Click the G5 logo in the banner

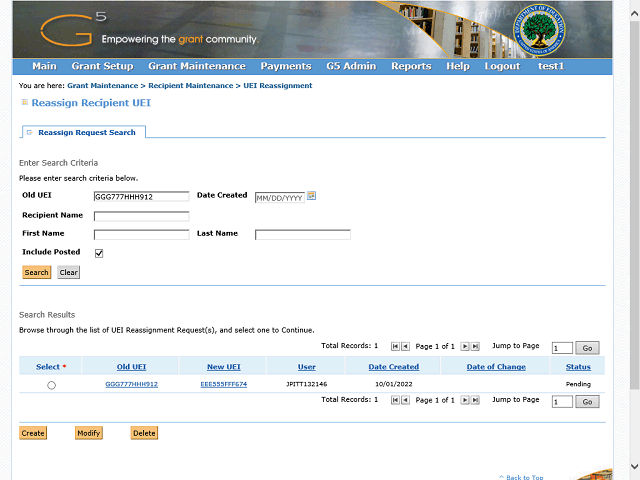click(73, 29)
